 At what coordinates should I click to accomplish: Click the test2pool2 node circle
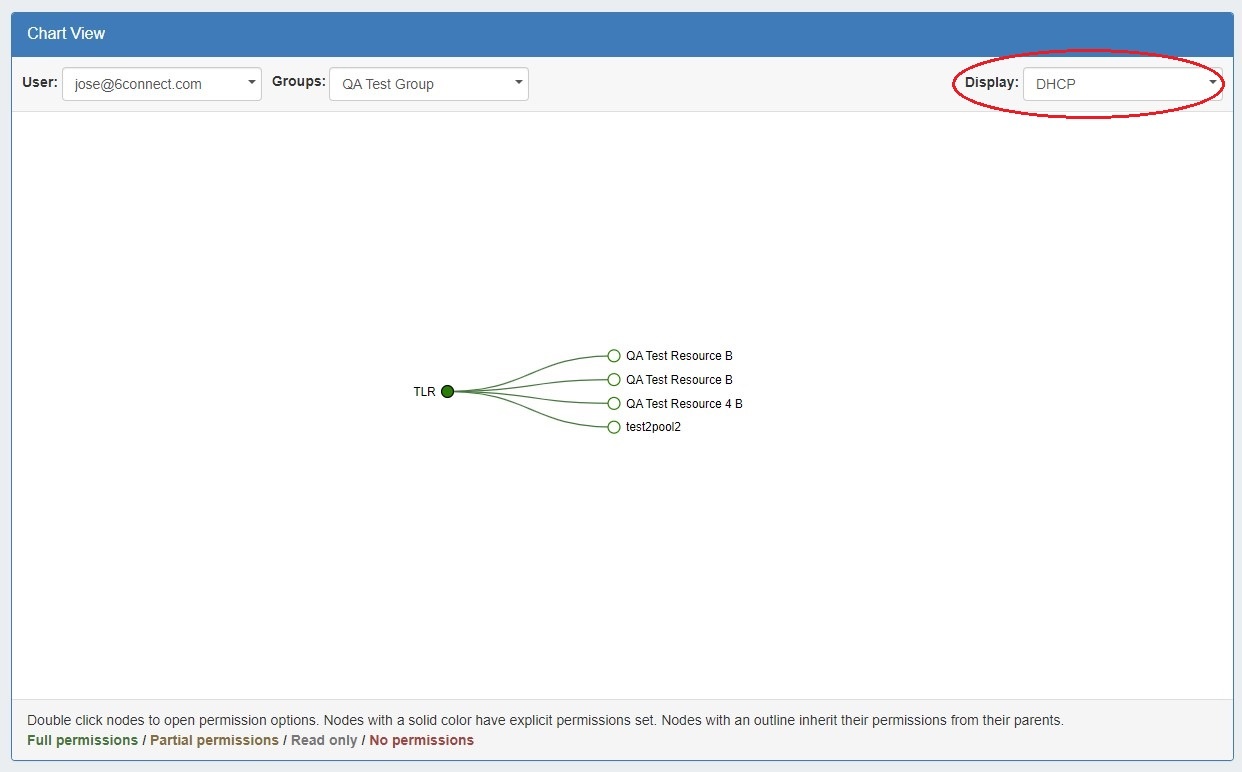pyautogui.click(x=614, y=427)
